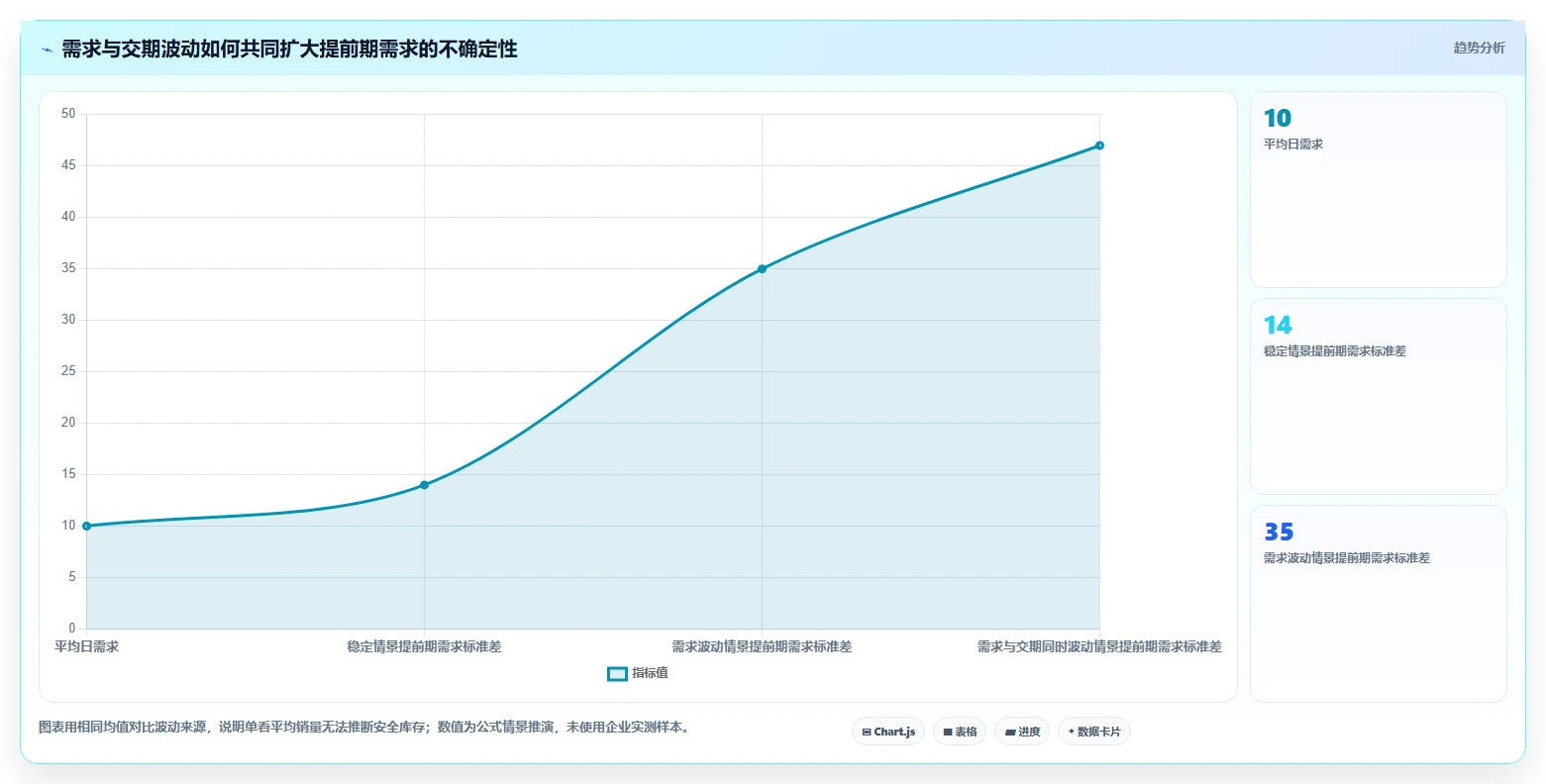Click the 稳定情景提前期需求标准差 card caption
The image size is (1546, 784).
(x=1335, y=351)
